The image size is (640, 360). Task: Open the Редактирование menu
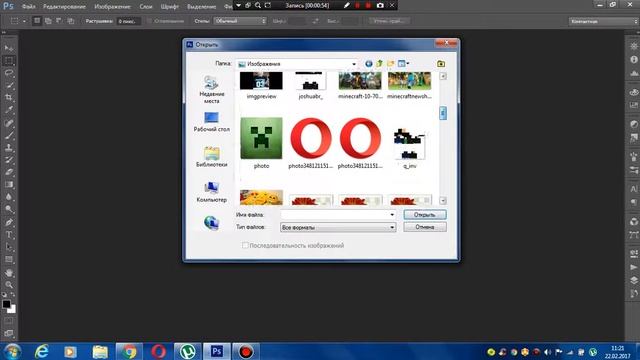[64, 7]
